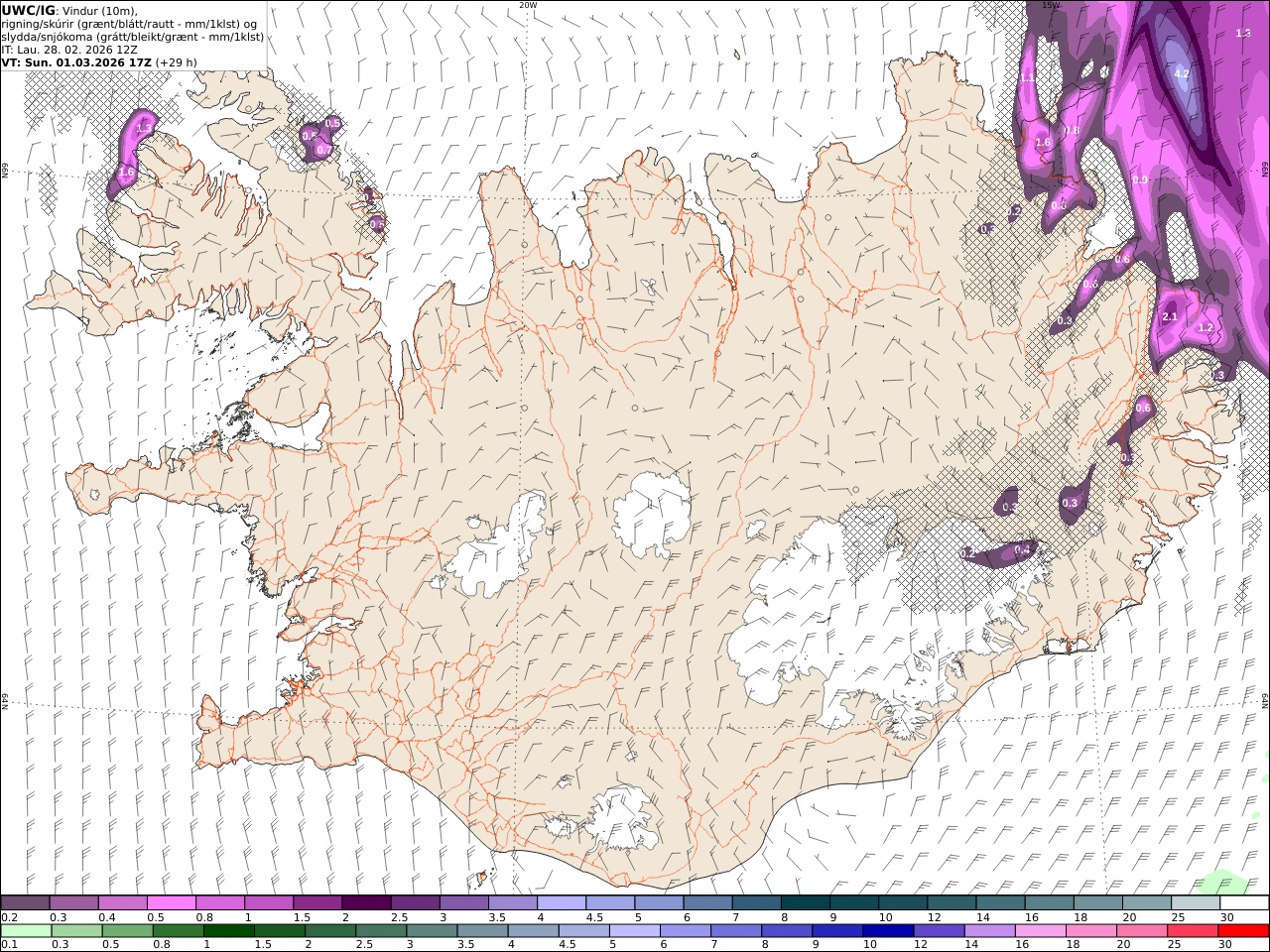1270x952 pixels.
Task: Click the 2.1 precipitation value label
Action: coord(1169,317)
